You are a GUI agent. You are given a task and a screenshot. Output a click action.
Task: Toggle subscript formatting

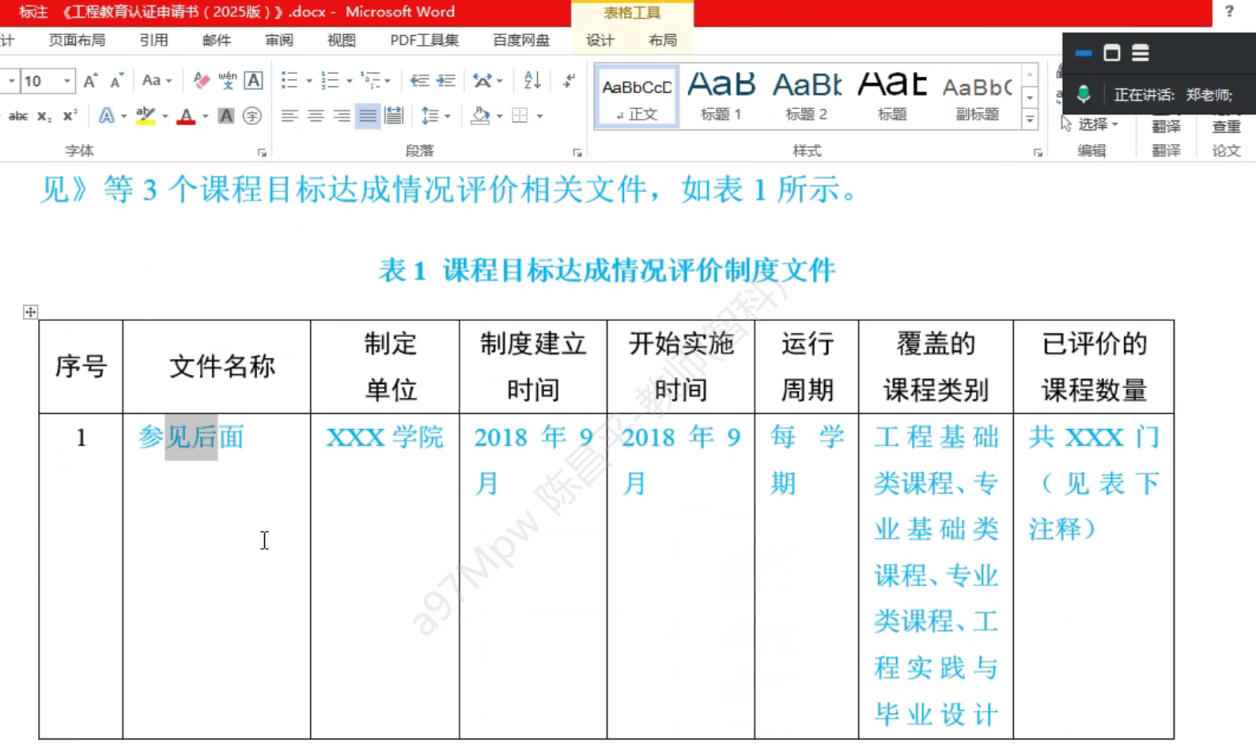[x=44, y=116]
